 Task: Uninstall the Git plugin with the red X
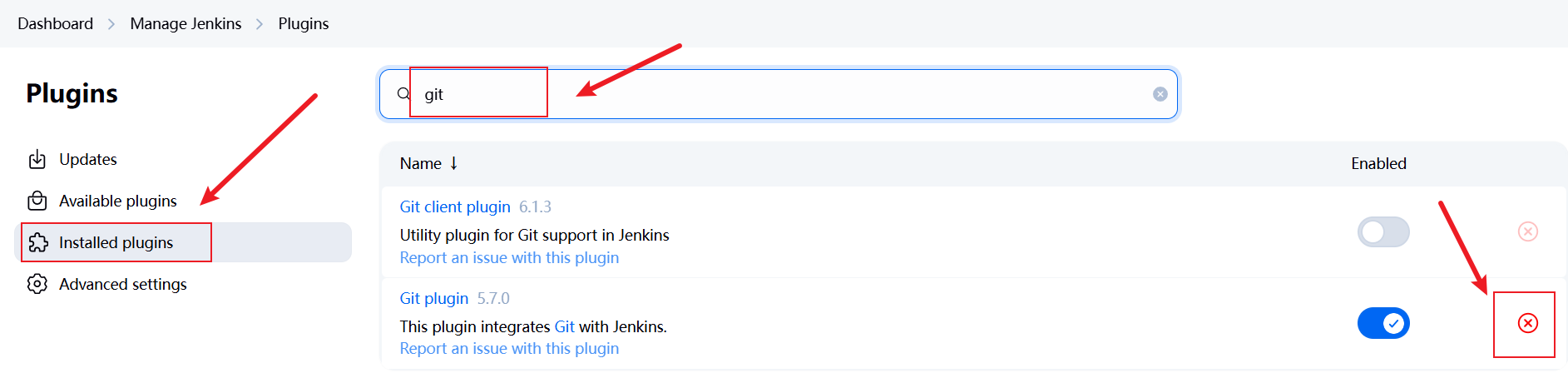[x=1528, y=323]
